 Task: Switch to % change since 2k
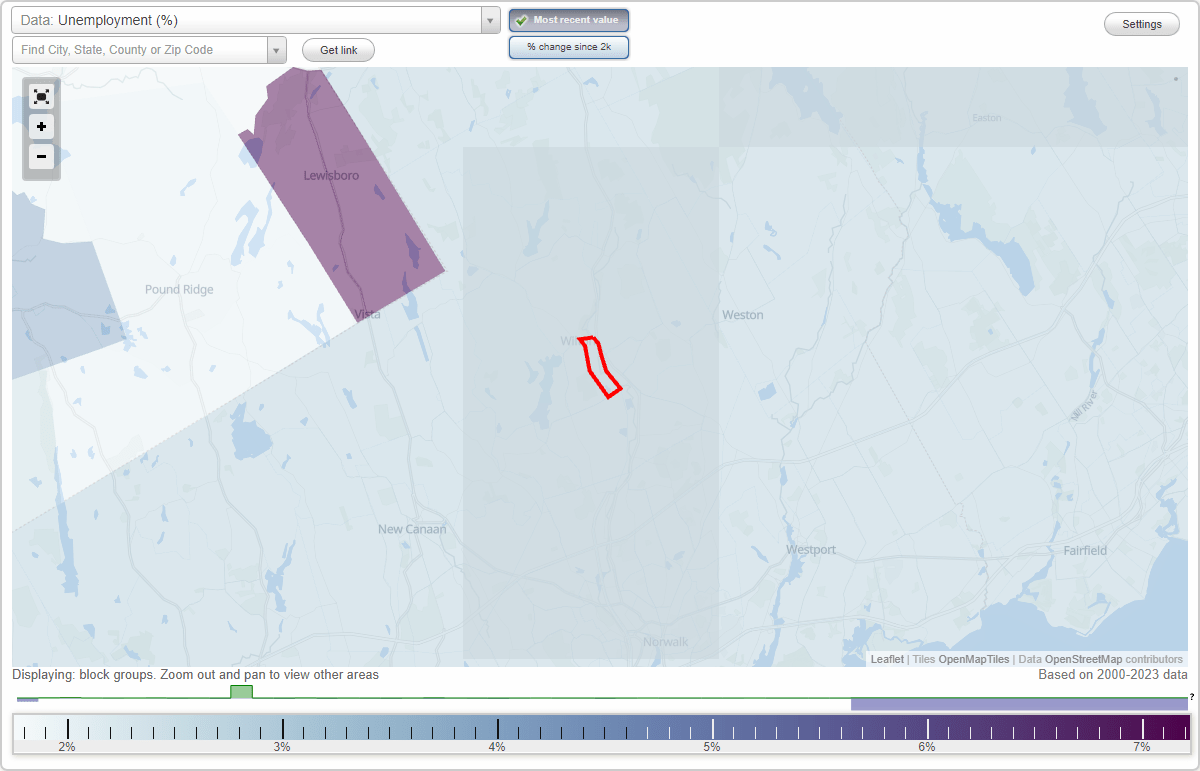point(569,47)
